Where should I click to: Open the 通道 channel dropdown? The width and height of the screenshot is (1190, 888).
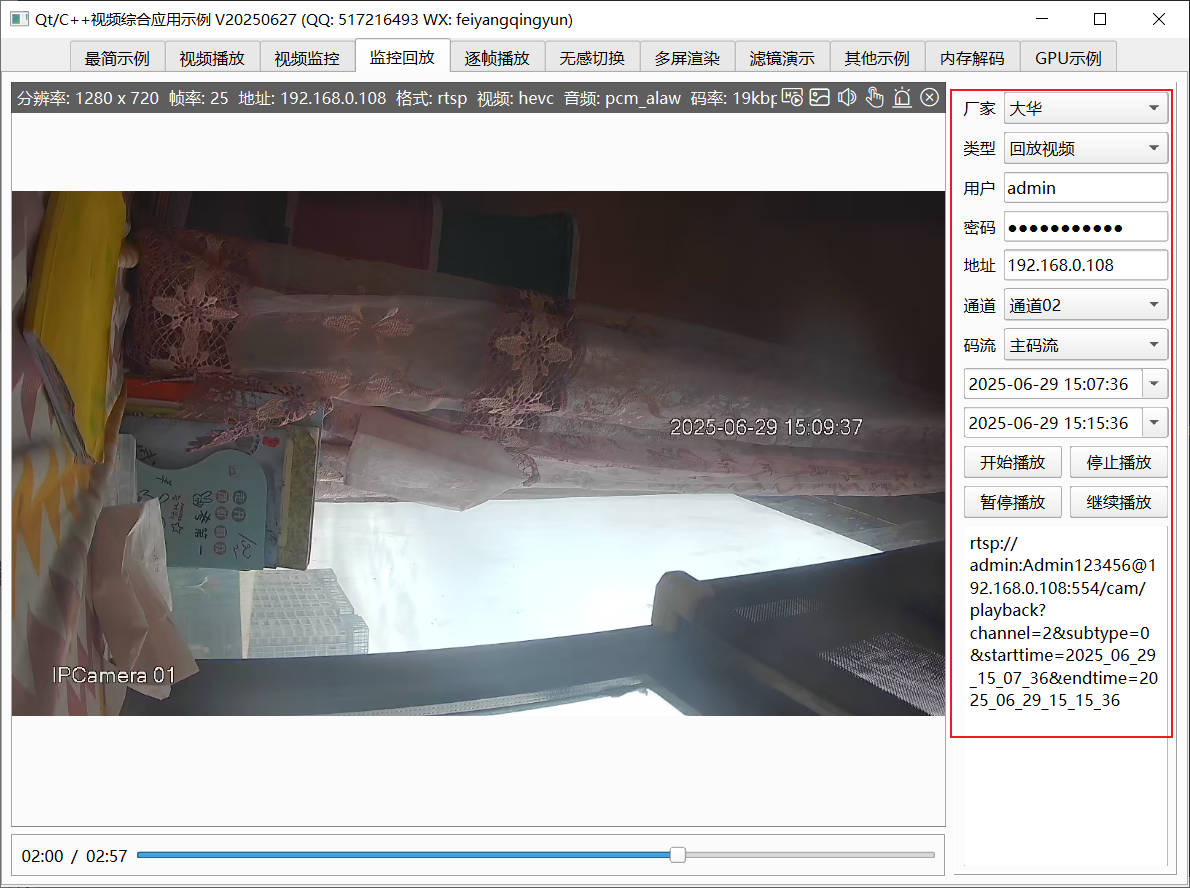tap(1085, 305)
